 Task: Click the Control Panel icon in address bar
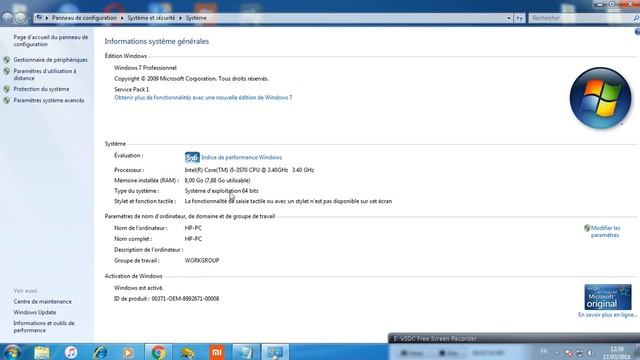pos(39,18)
